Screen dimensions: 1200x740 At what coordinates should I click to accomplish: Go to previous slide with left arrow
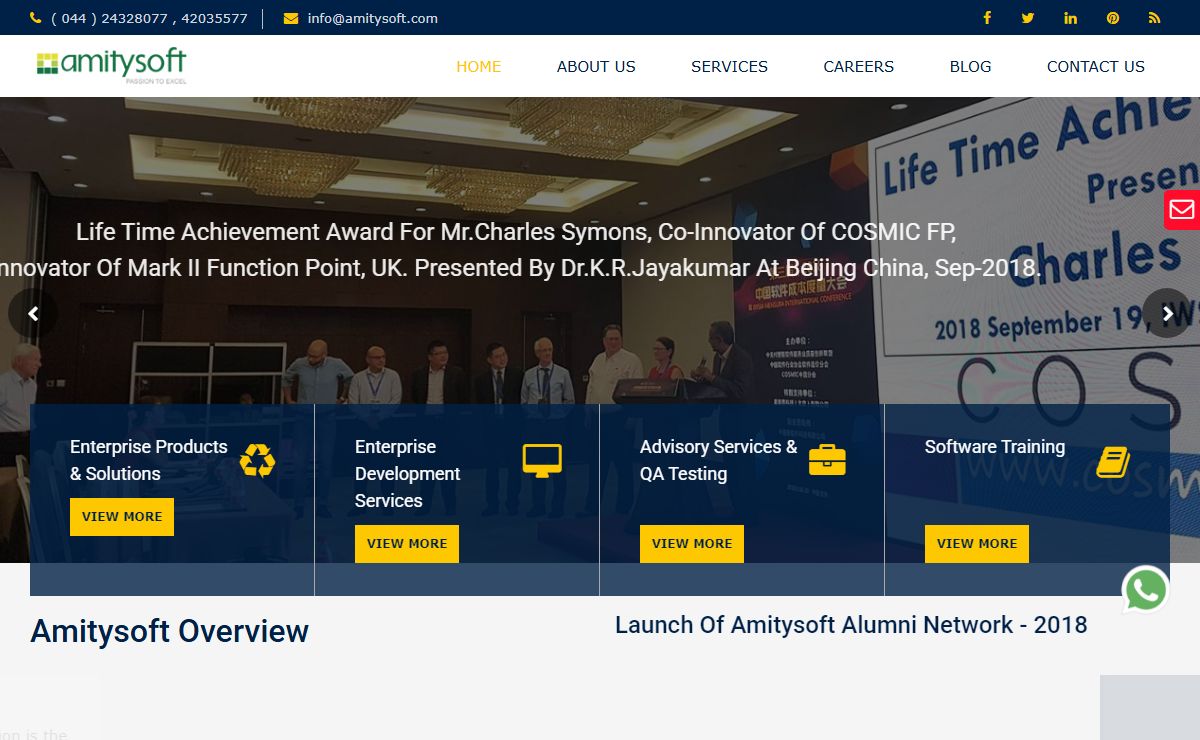(x=33, y=314)
